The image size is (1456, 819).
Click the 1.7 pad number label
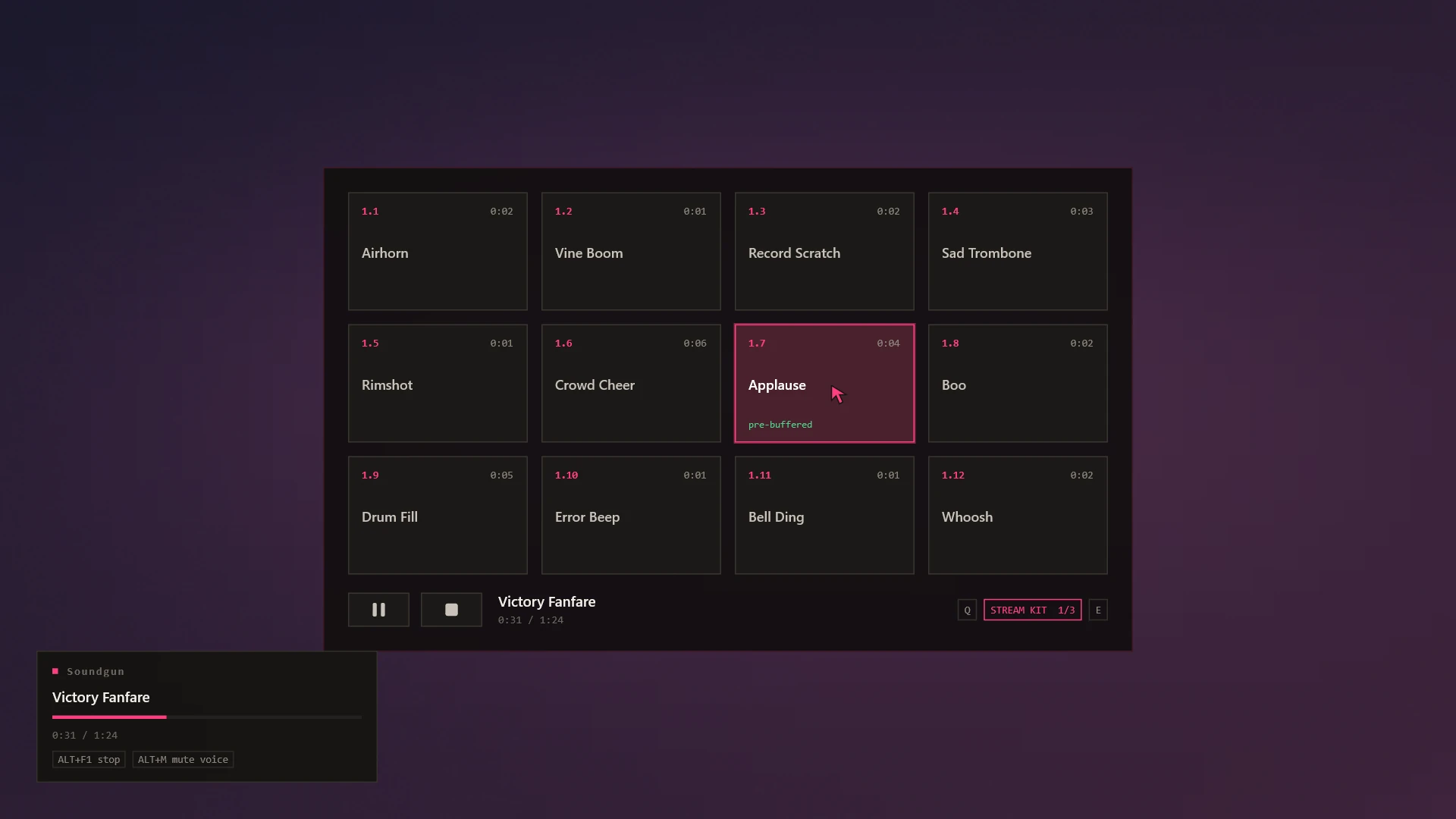click(757, 343)
